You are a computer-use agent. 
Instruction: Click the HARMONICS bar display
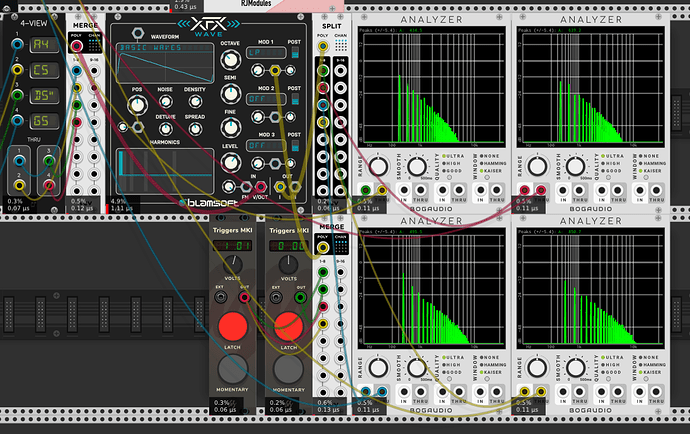pos(165,171)
